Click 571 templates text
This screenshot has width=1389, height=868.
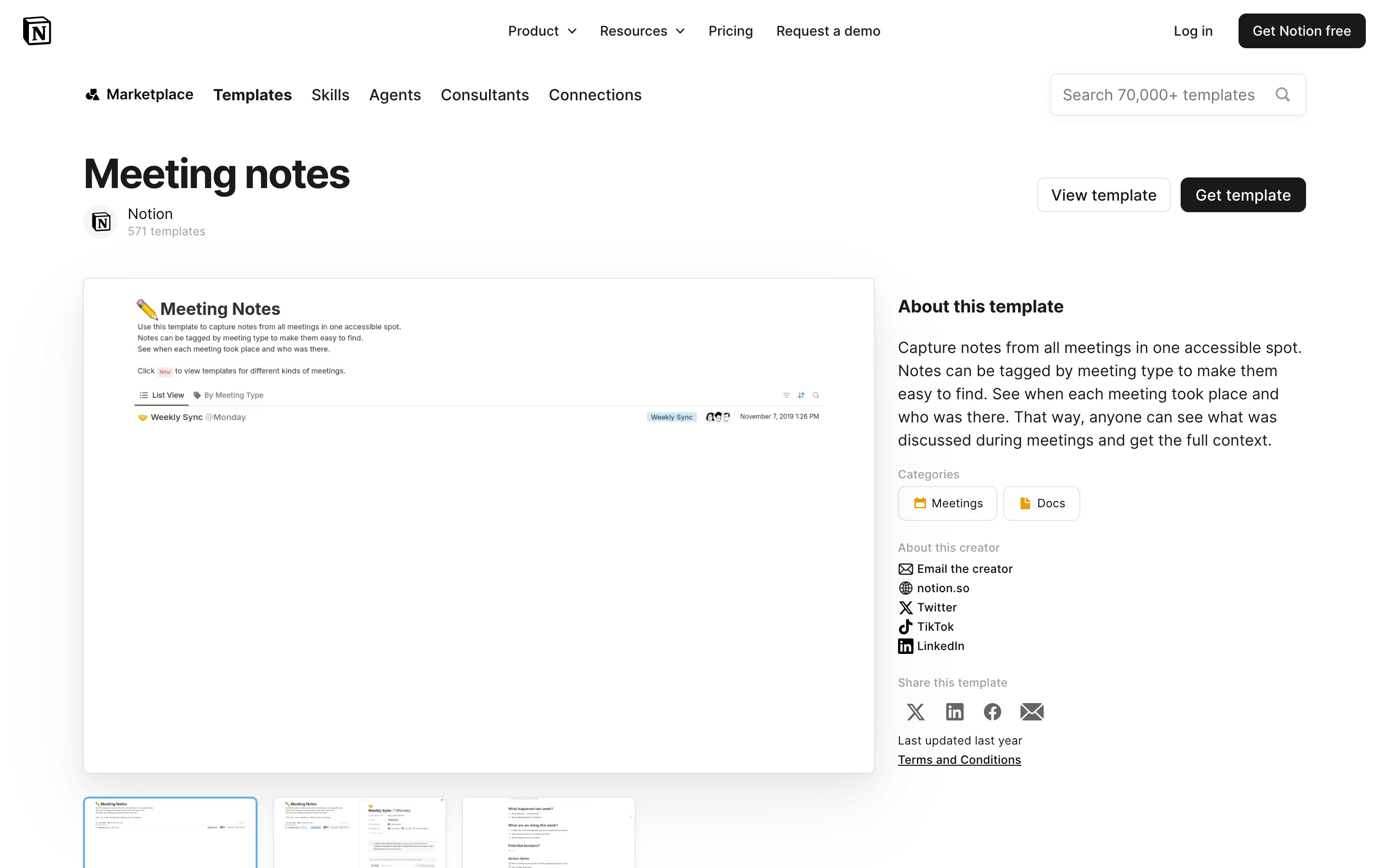pos(166,231)
